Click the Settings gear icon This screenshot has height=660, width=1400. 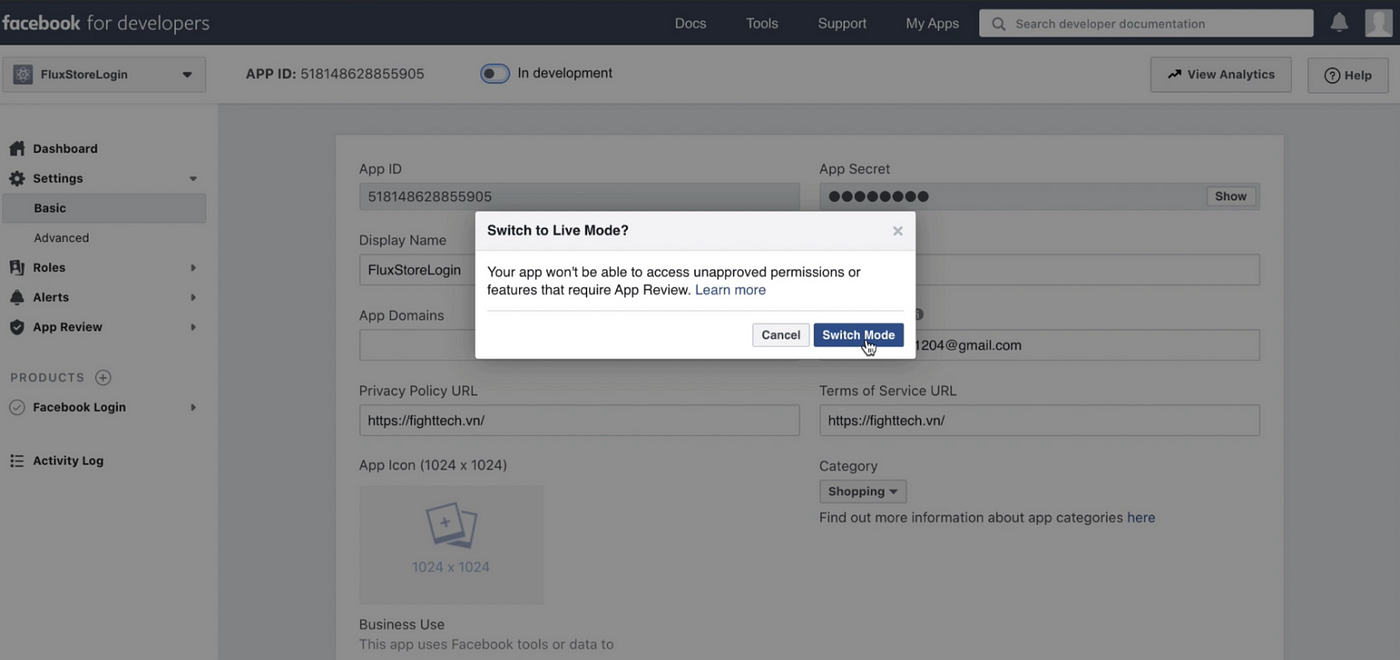17,178
